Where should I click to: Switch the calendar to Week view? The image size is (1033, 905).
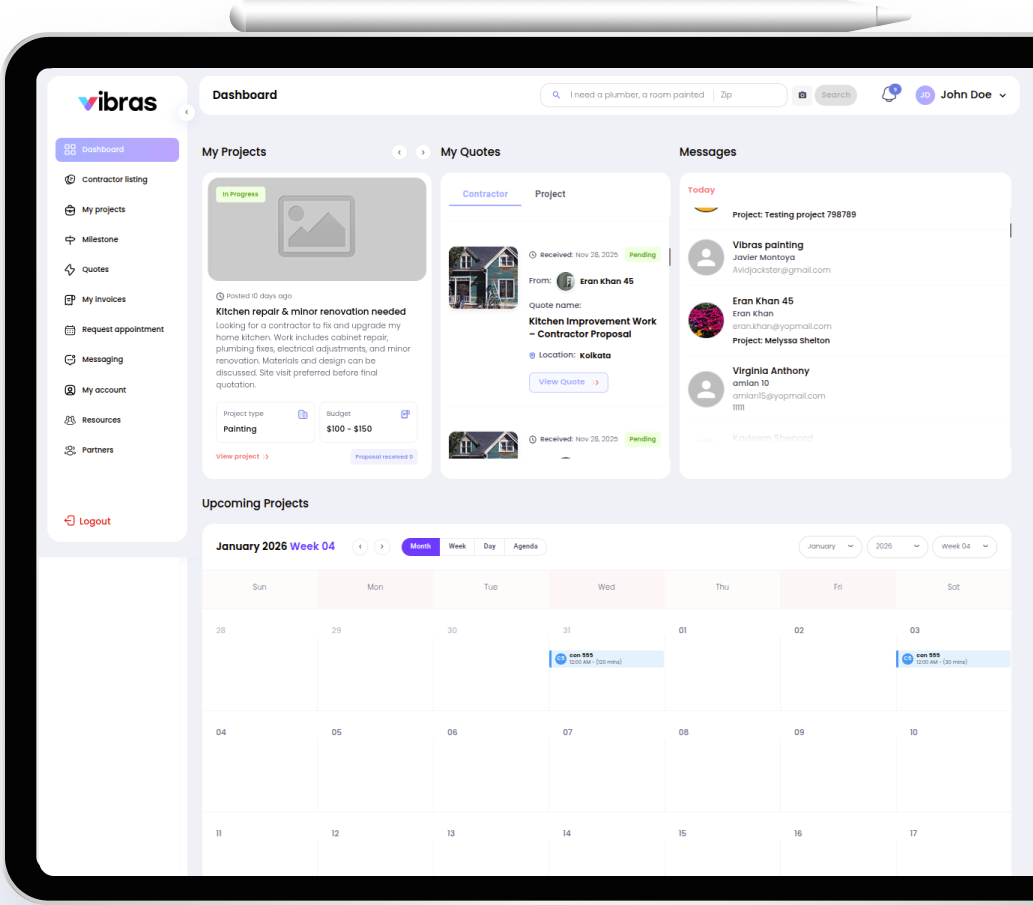(x=457, y=547)
